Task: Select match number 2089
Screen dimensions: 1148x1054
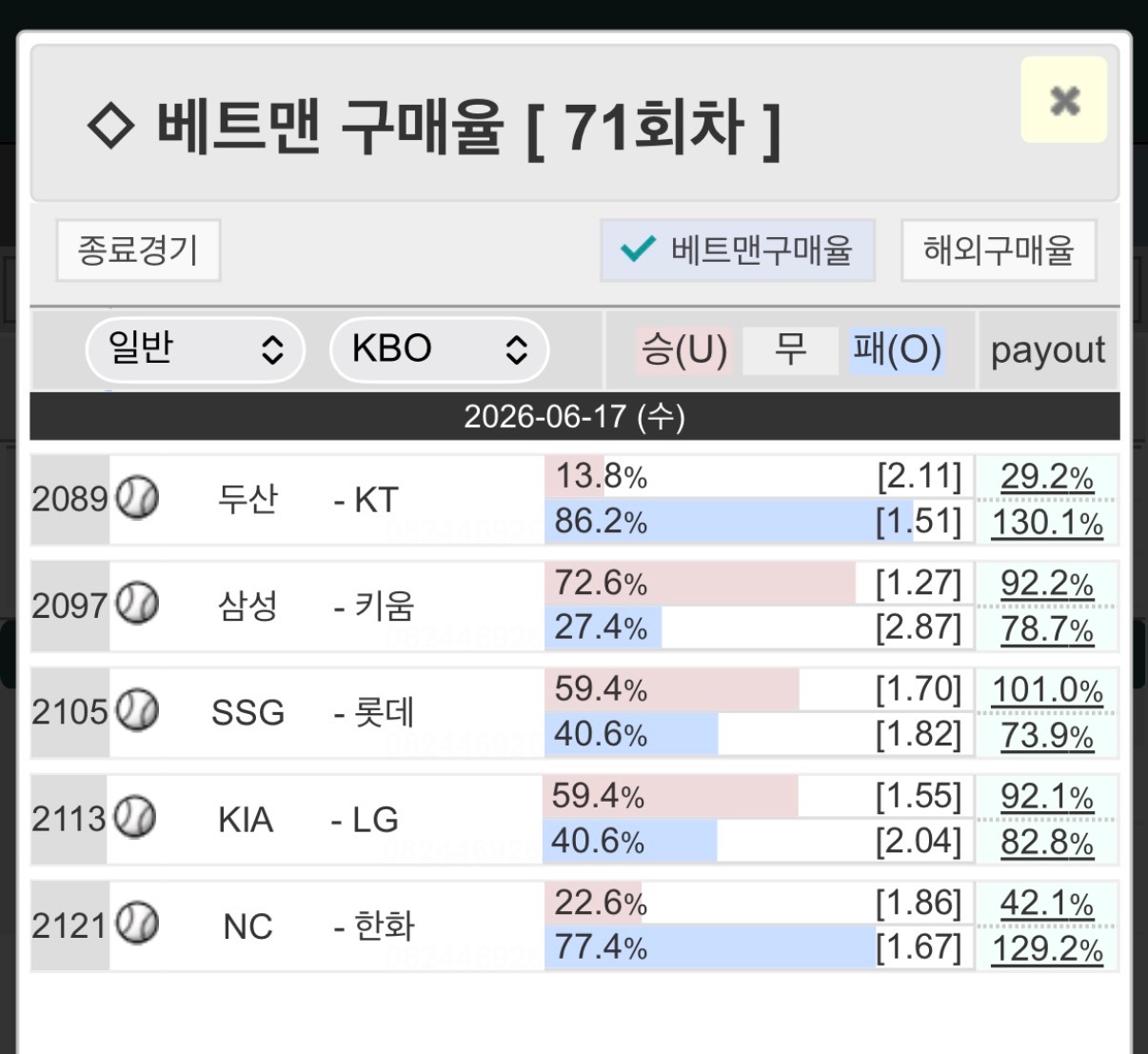Action: pos(69,499)
